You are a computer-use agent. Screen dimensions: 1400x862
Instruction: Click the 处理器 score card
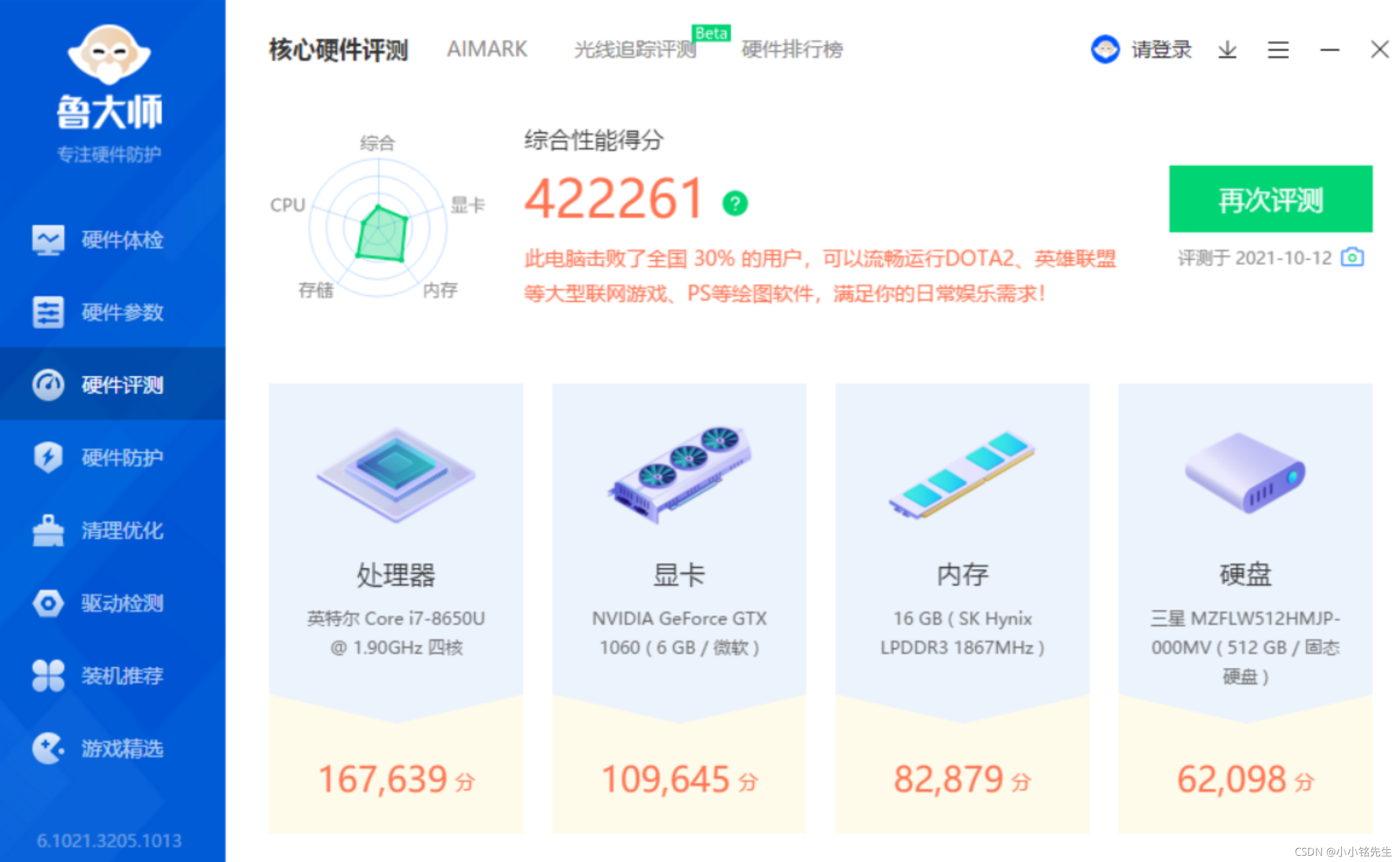pos(396,609)
